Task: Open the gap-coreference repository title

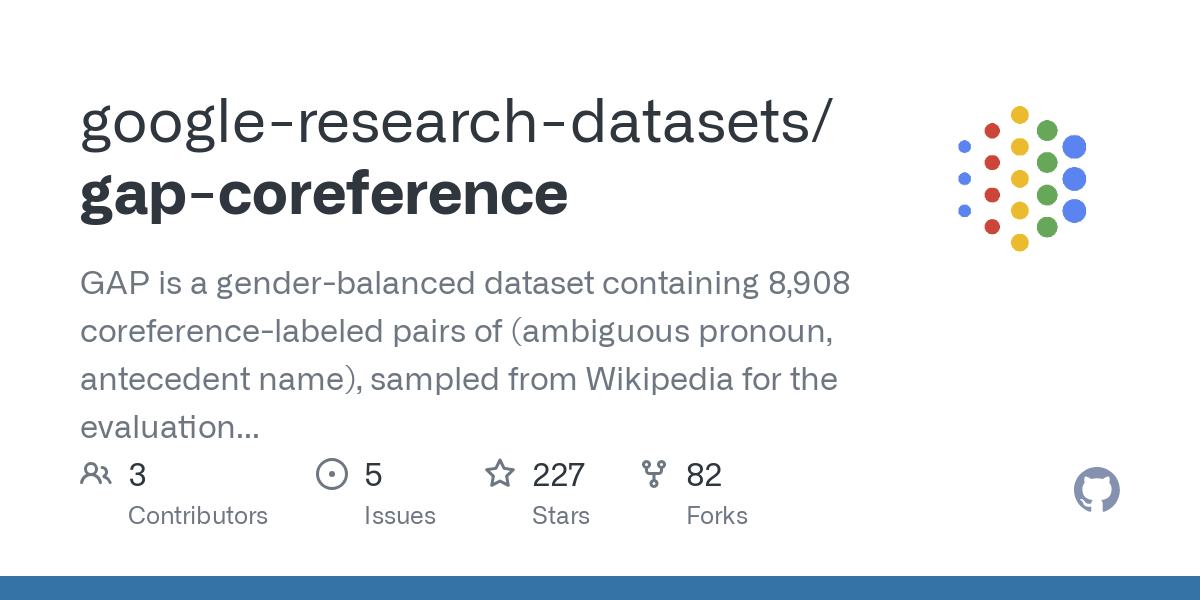Action: pos(324,194)
